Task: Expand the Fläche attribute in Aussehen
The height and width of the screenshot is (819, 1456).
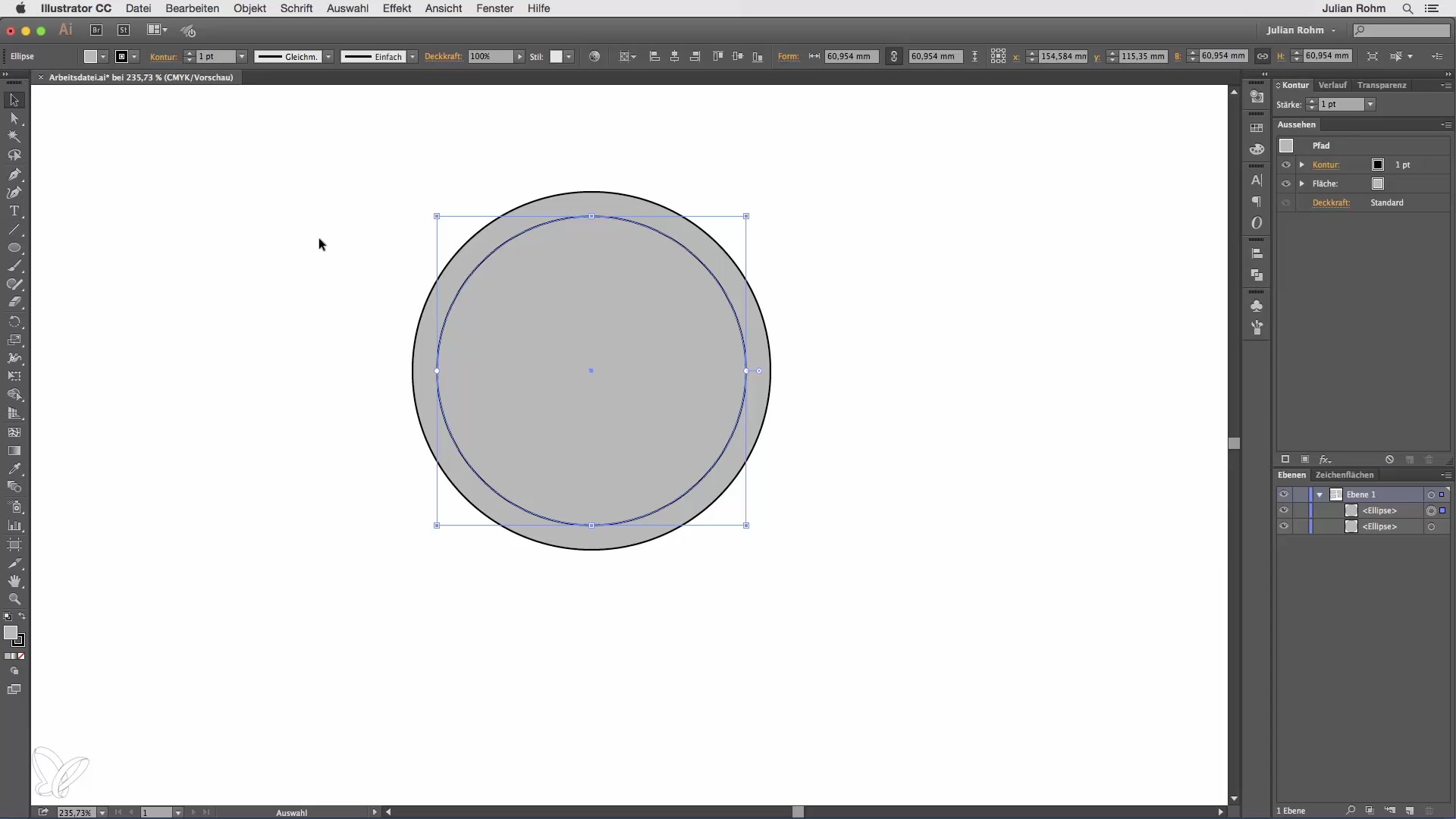Action: (x=1302, y=184)
